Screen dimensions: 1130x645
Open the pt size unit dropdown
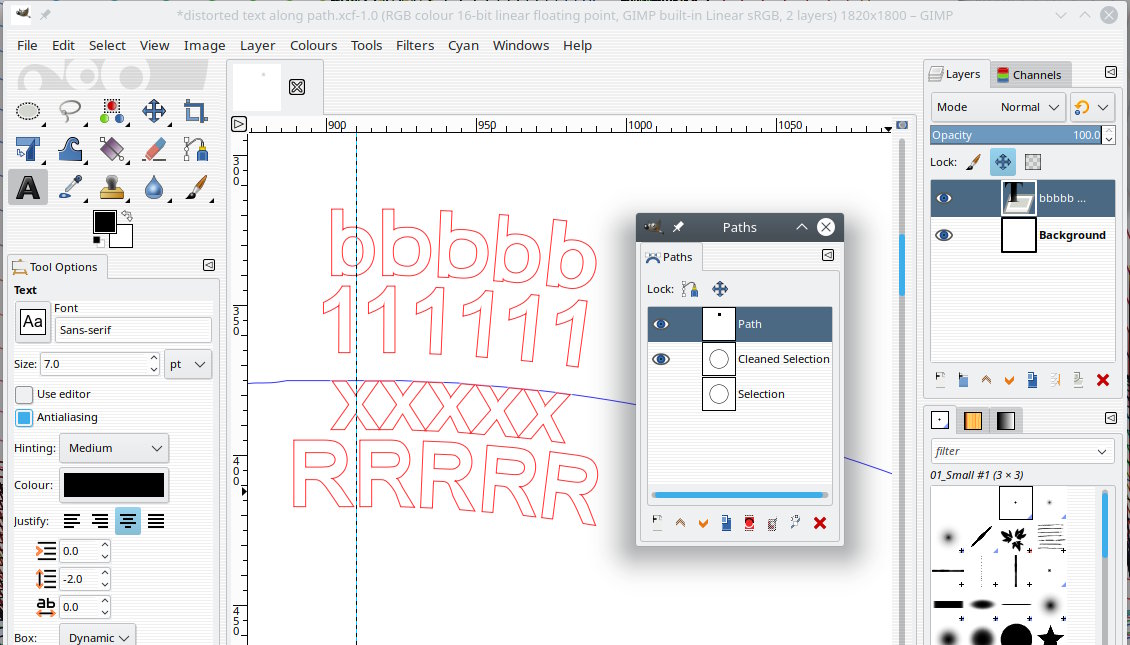[187, 365]
